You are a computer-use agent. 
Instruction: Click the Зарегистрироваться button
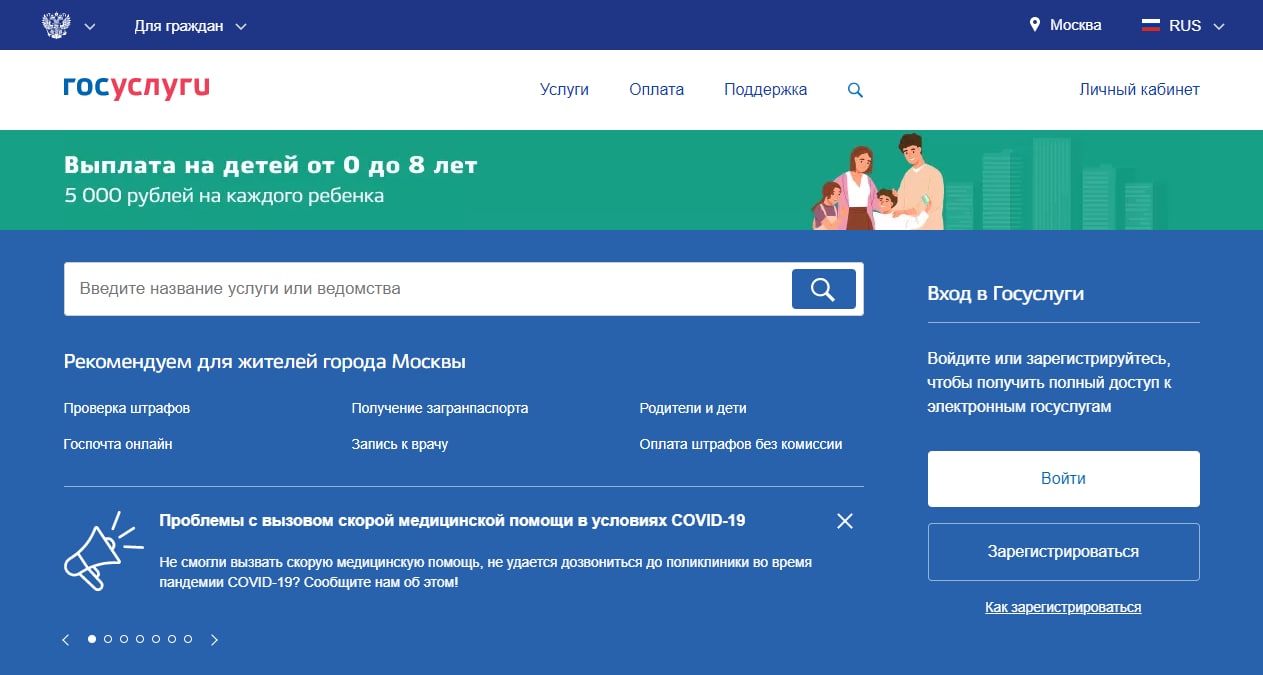pyautogui.click(x=1063, y=552)
